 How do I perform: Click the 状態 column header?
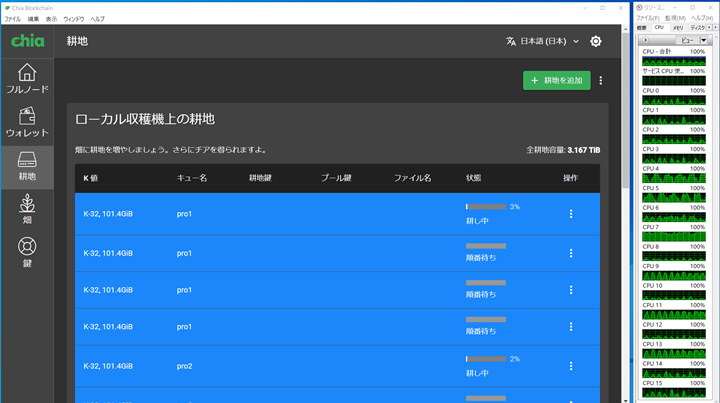pyautogui.click(x=473, y=178)
